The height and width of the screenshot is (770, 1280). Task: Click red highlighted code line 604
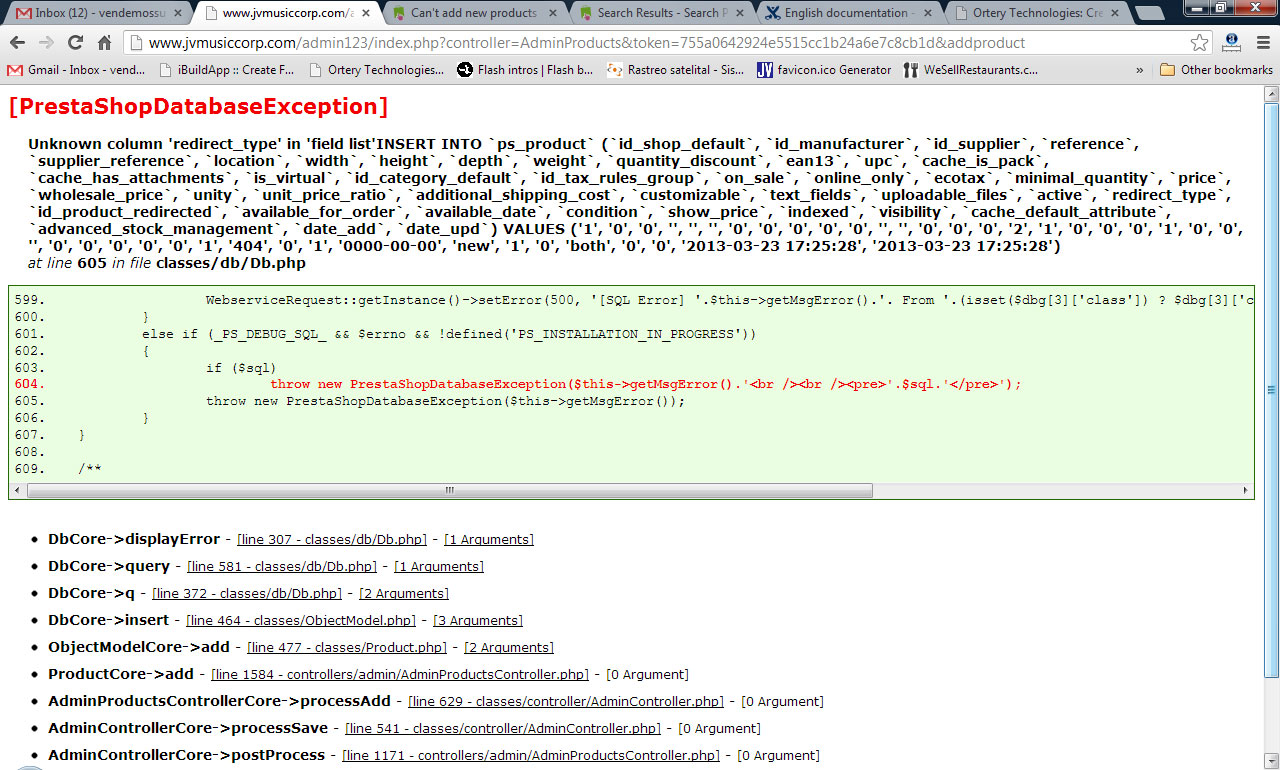pyautogui.click(x=645, y=384)
